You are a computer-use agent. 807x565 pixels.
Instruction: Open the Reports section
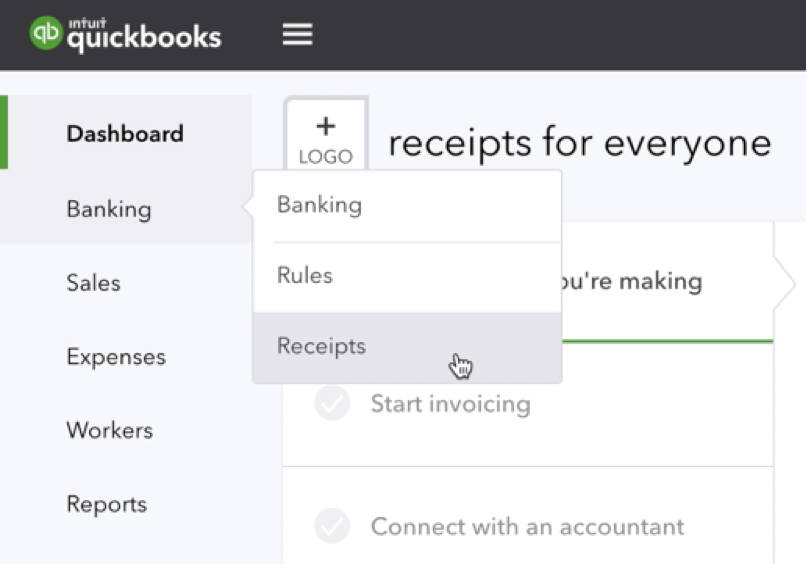point(106,504)
